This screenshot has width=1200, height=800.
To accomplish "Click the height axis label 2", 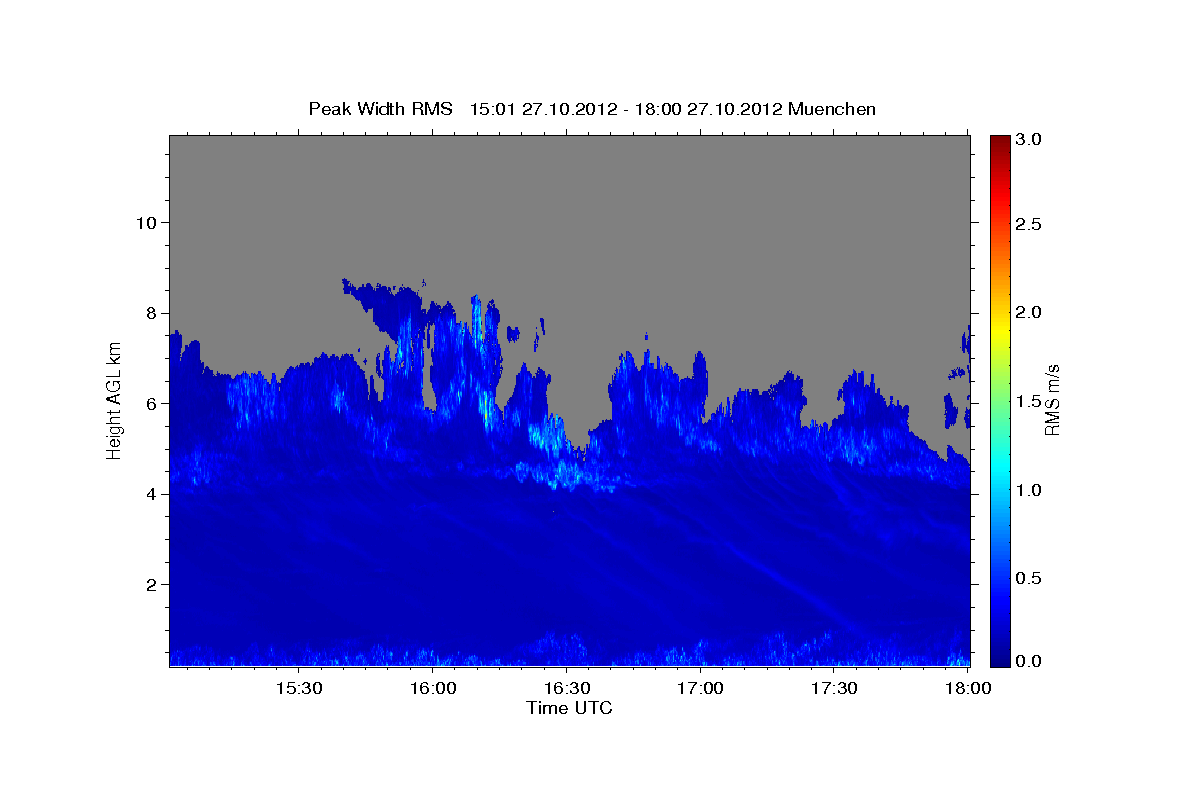I will click(153, 584).
